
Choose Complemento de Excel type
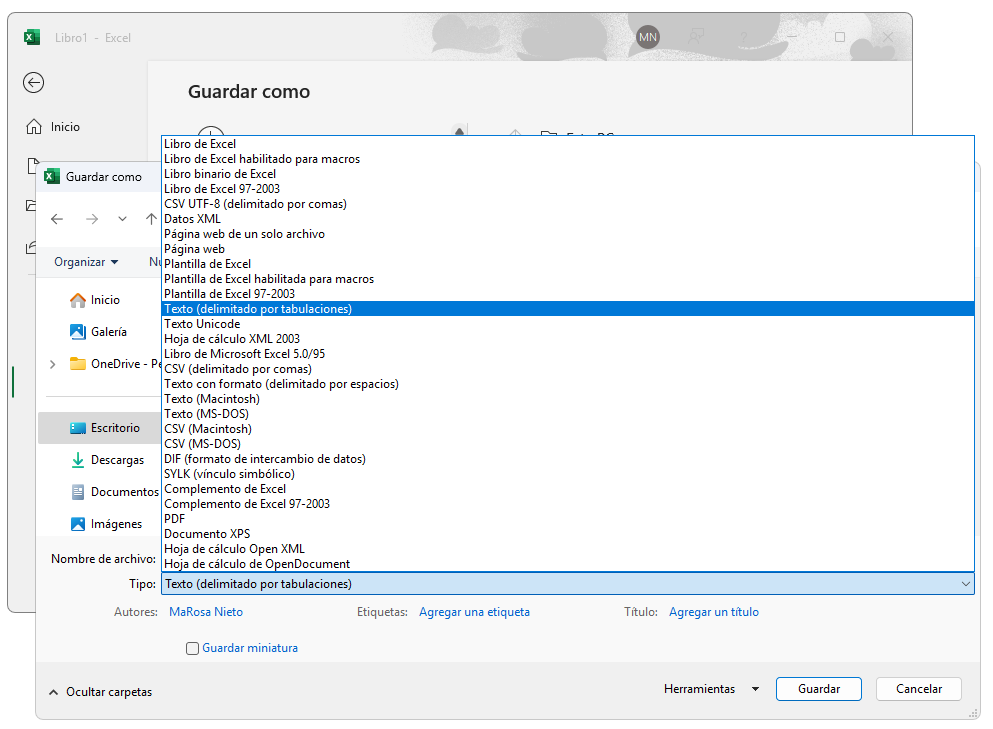tap(567, 489)
